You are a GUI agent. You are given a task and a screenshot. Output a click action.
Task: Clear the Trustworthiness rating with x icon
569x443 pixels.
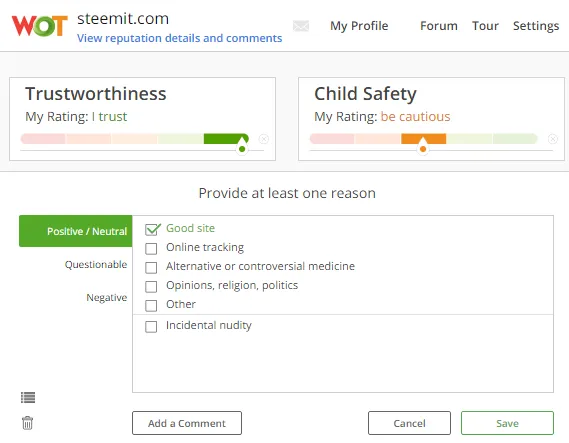[x=264, y=139]
